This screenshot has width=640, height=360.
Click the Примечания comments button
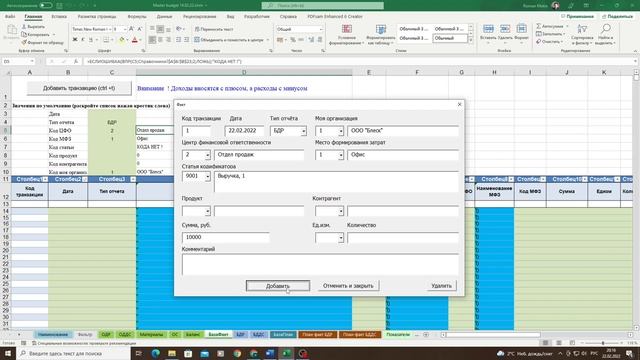[x=578, y=16]
